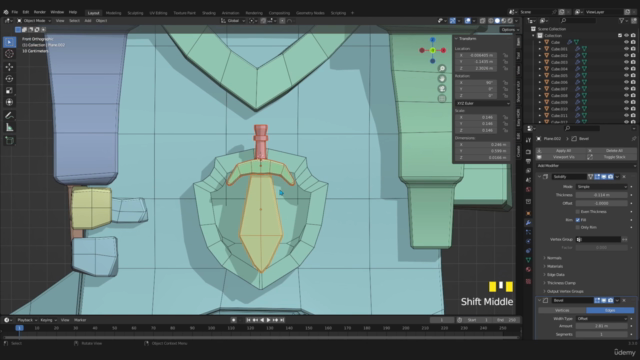Click the timeline play button

click(268, 320)
